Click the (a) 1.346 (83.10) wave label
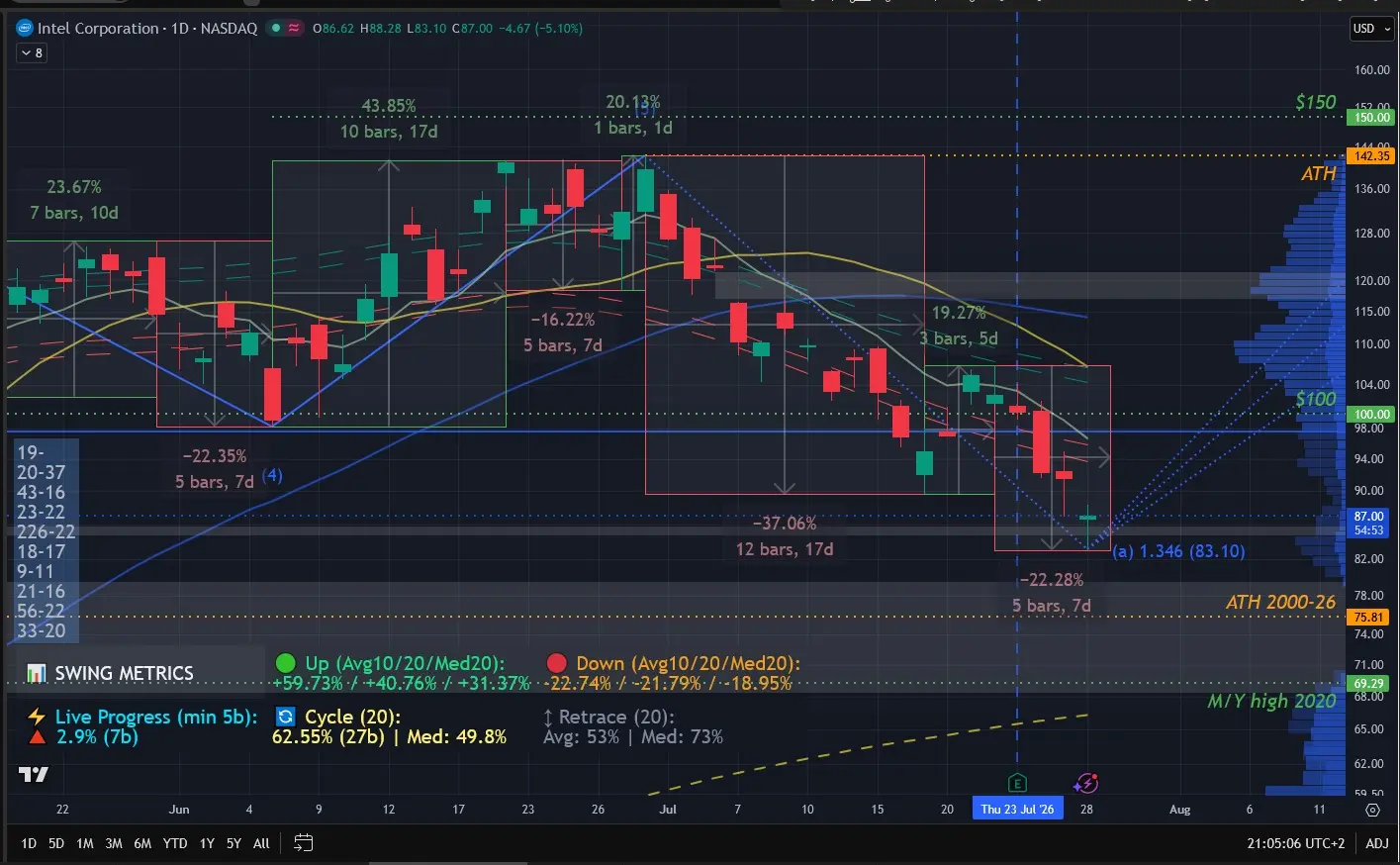The height and width of the screenshot is (865, 1400). pyautogui.click(x=1178, y=550)
